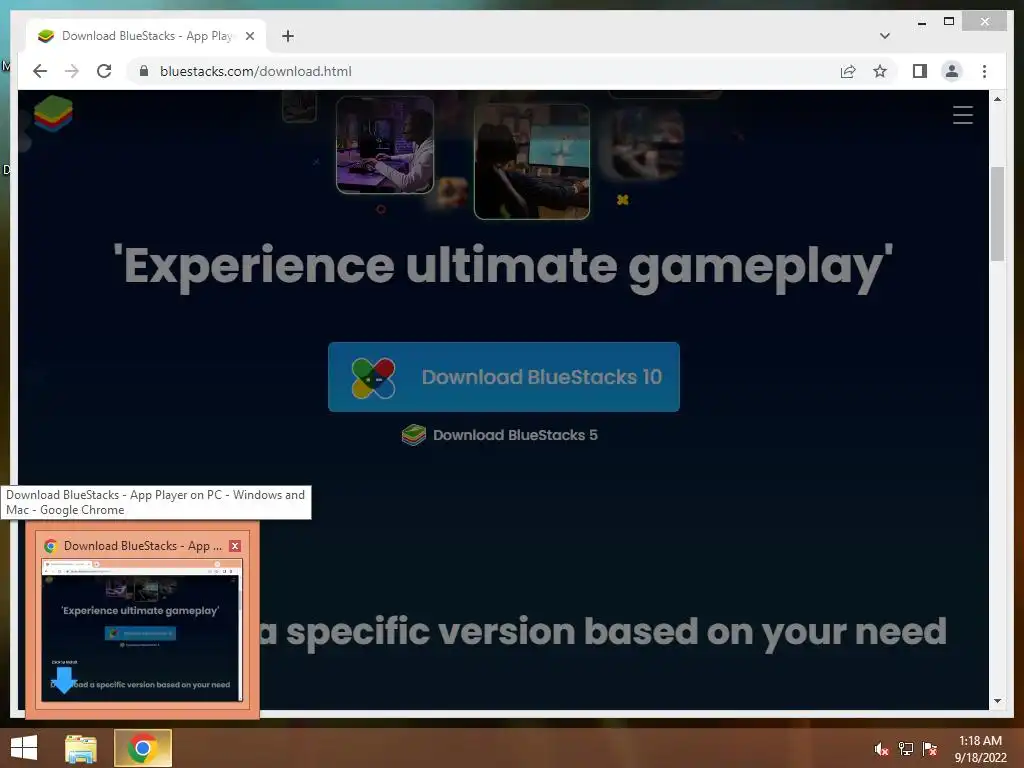This screenshot has width=1024, height=768.
Task: Open the hamburger menu on page
Action: 963,115
